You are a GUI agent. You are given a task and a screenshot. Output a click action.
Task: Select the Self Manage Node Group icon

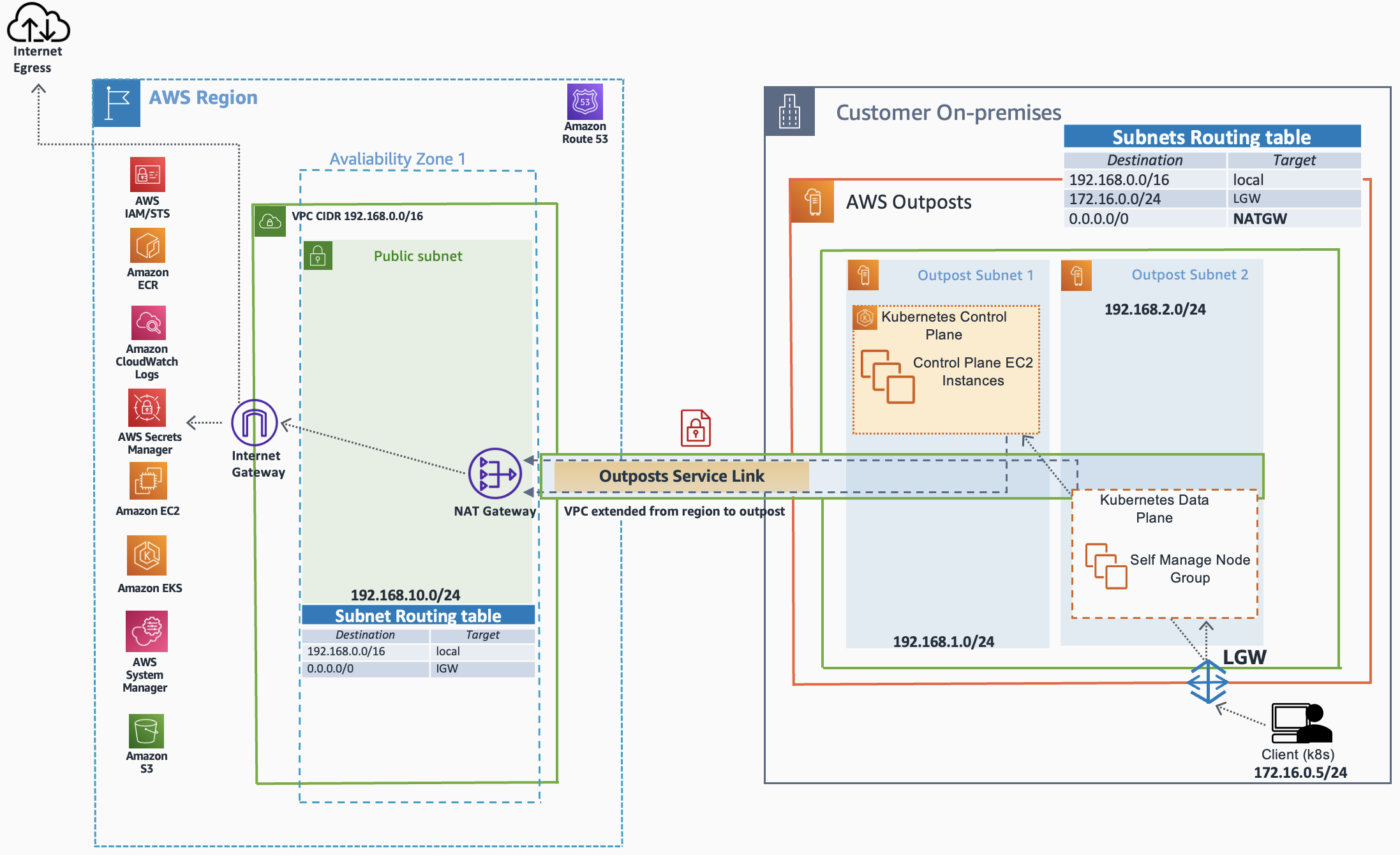1106,566
